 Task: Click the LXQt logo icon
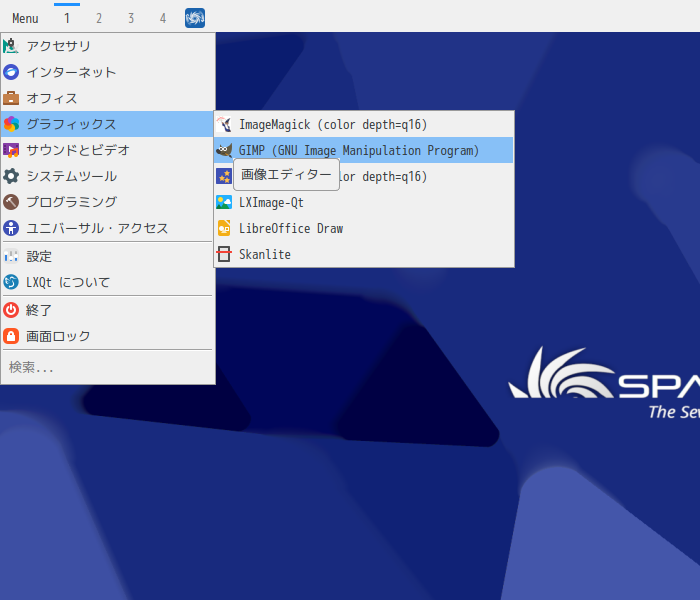tap(11, 282)
